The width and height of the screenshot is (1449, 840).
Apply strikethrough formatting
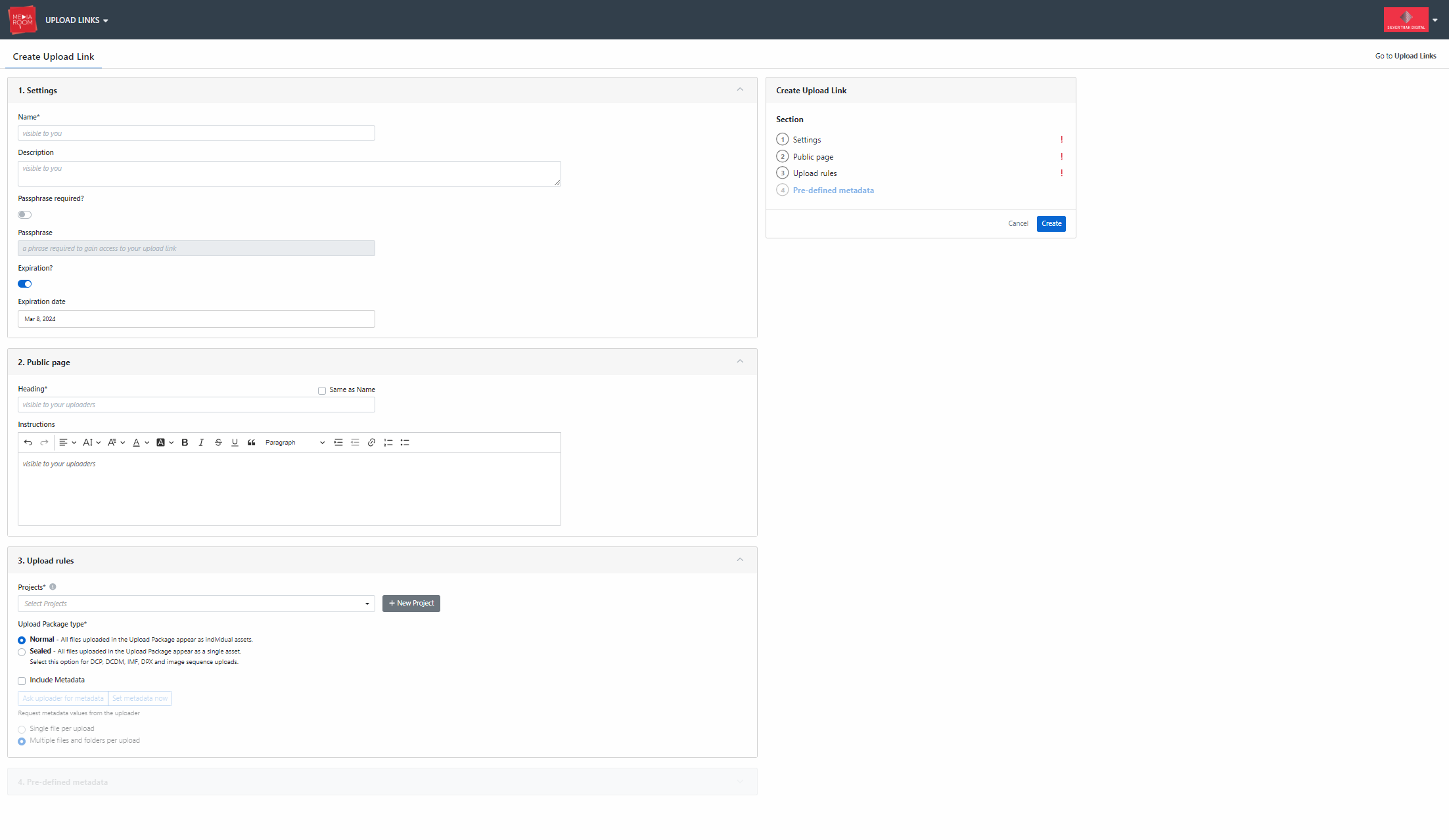pyautogui.click(x=218, y=443)
